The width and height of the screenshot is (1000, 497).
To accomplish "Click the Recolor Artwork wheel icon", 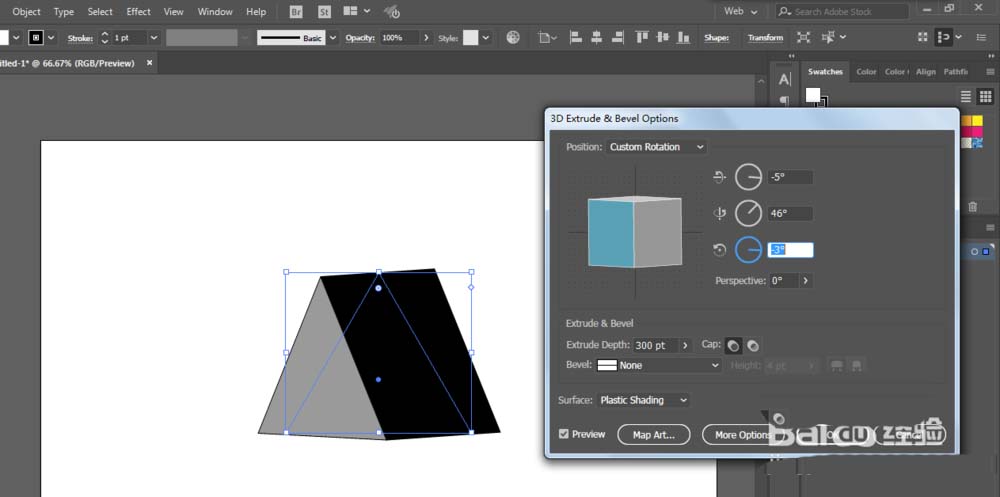I will point(513,38).
